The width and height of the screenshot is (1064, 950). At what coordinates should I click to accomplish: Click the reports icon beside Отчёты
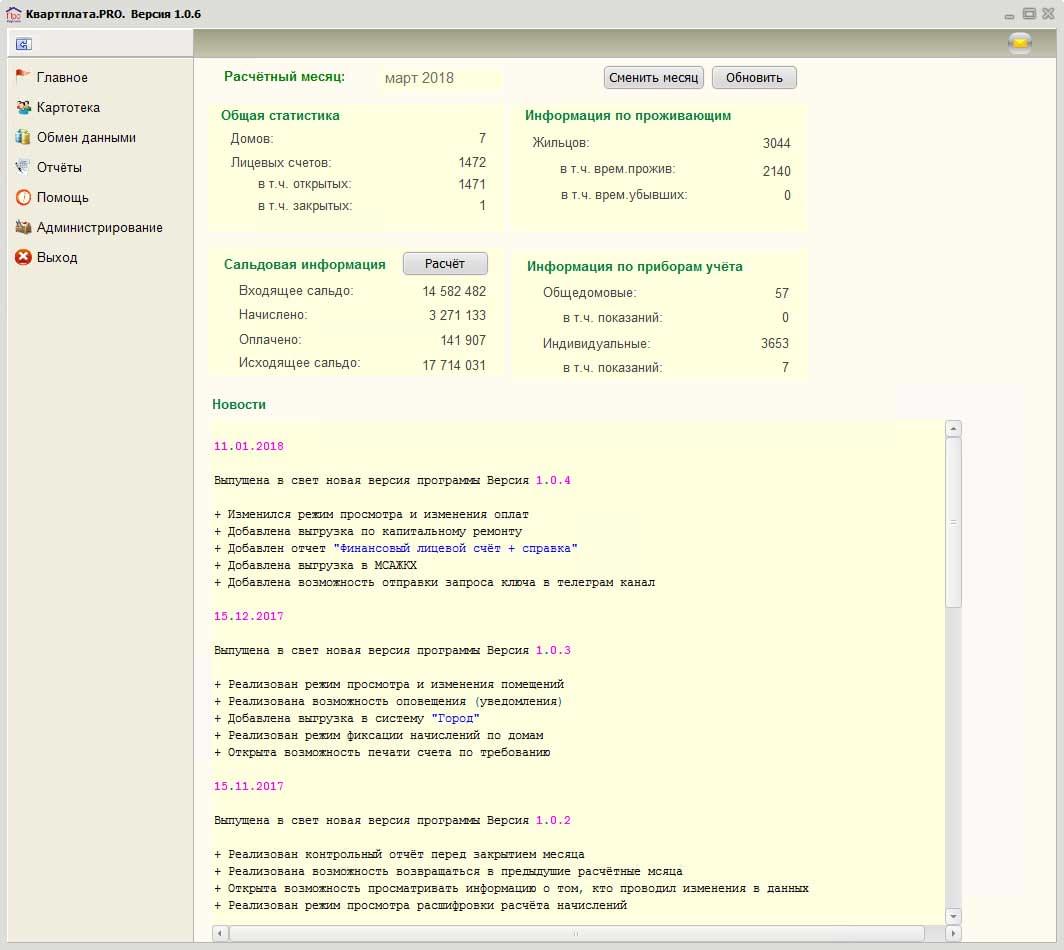22,167
